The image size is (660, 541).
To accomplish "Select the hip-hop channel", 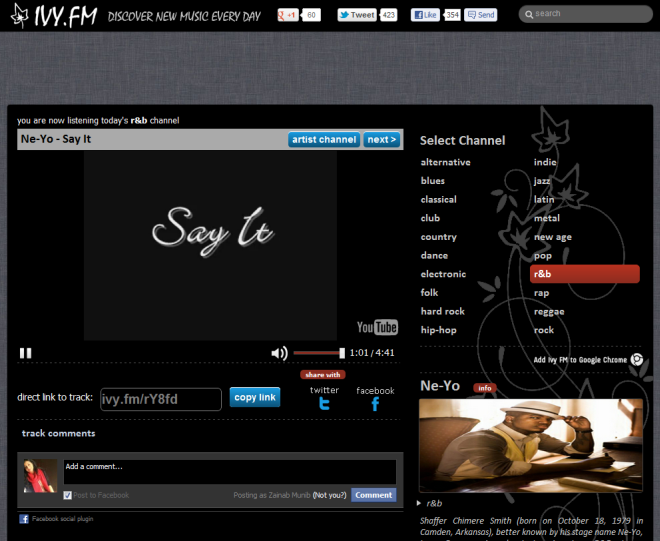I will [438, 330].
